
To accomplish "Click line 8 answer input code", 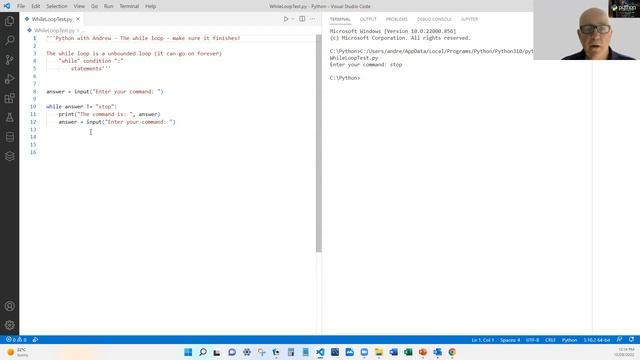I will tap(104, 91).
